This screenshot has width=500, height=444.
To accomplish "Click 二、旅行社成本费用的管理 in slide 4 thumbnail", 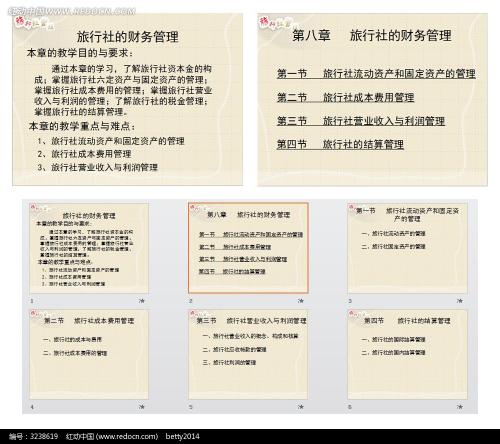I will click(75, 353).
